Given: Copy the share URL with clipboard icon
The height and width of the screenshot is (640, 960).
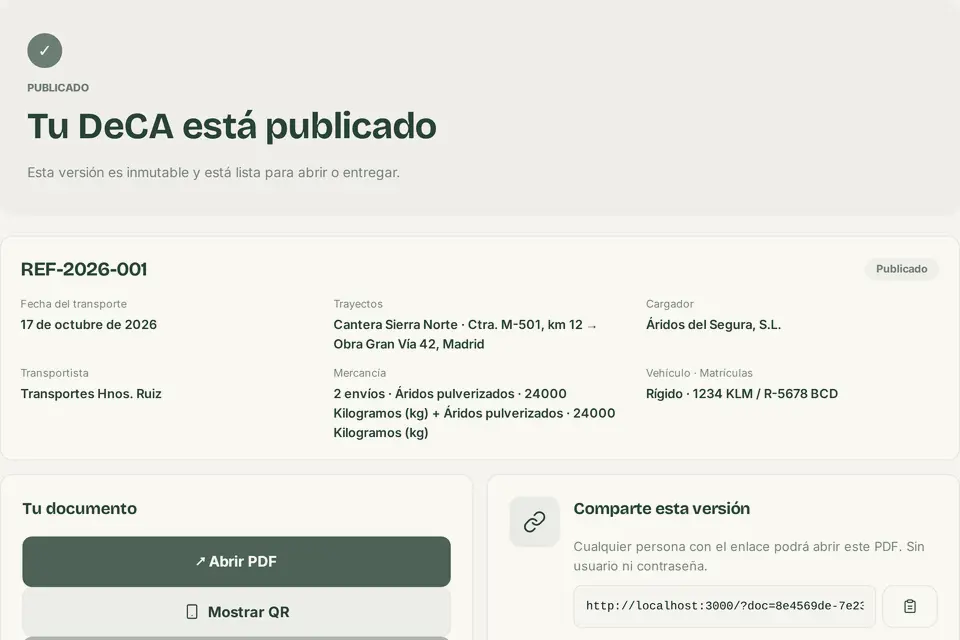Looking at the screenshot, I should [x=910, y=606].
